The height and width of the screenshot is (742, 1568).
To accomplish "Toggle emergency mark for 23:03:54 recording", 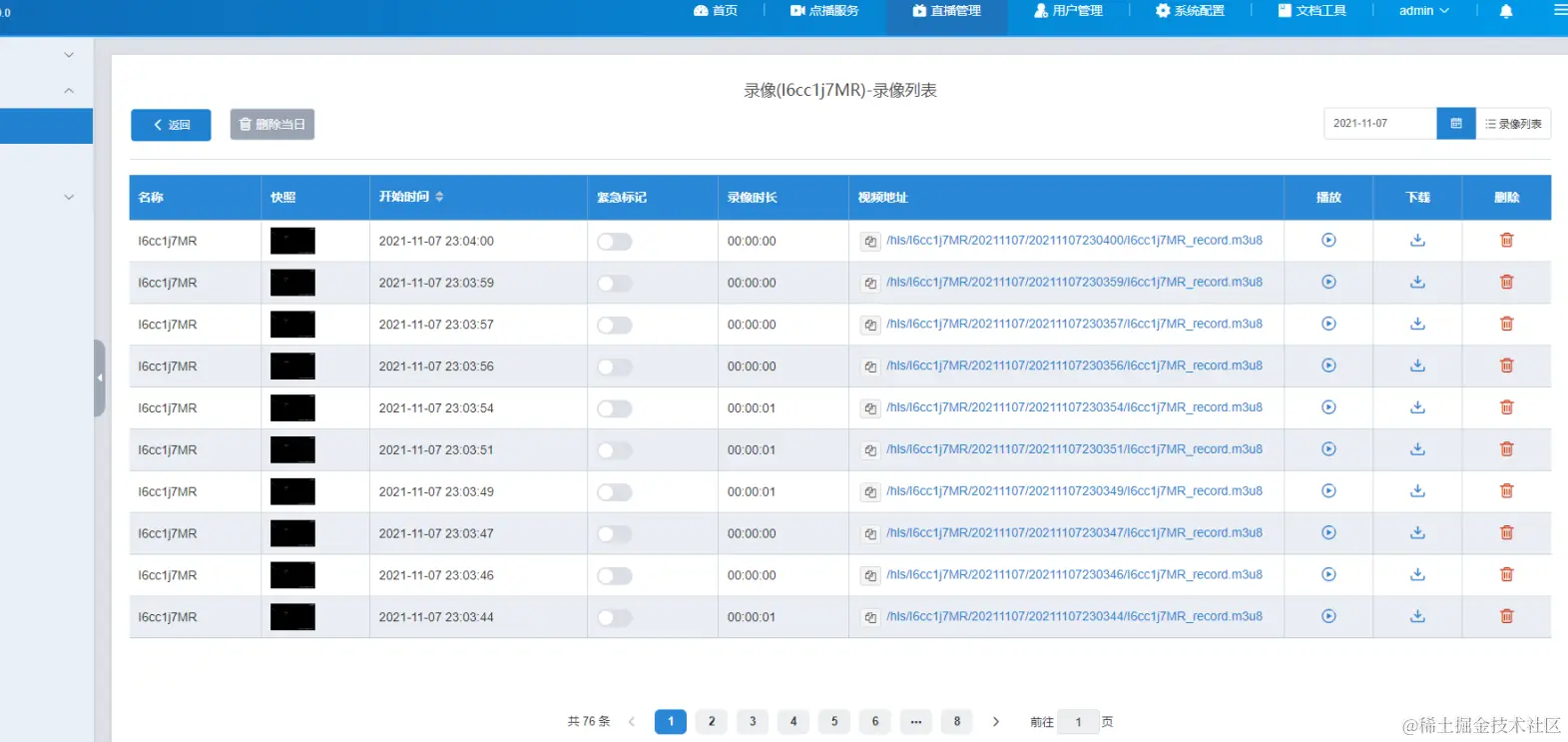I will (x=615, y=408).
